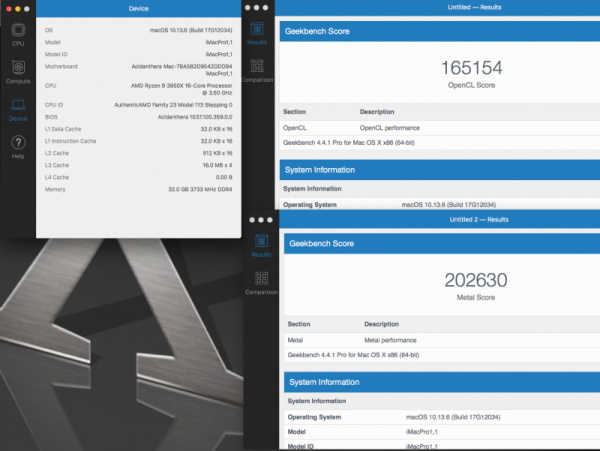
Task: Click System Information header in Untitled 2 Results
Action: (442, 382)
